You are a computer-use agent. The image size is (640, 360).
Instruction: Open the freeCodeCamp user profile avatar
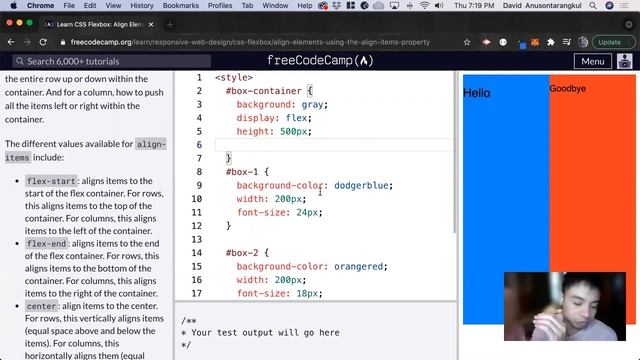624,61
